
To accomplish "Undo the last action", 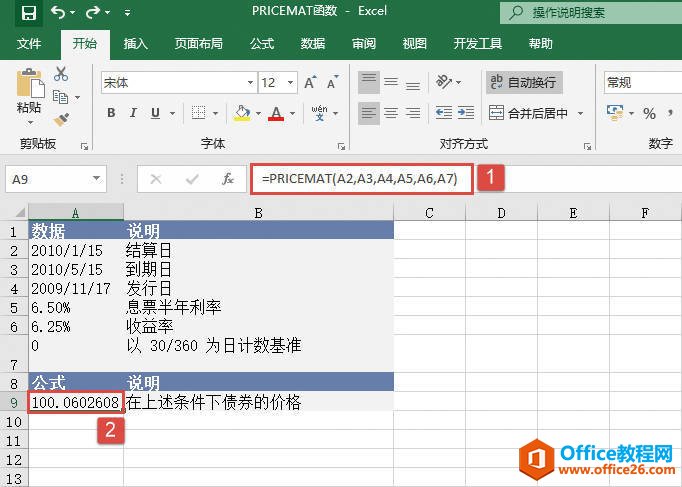I will click(x=58, y=13).
